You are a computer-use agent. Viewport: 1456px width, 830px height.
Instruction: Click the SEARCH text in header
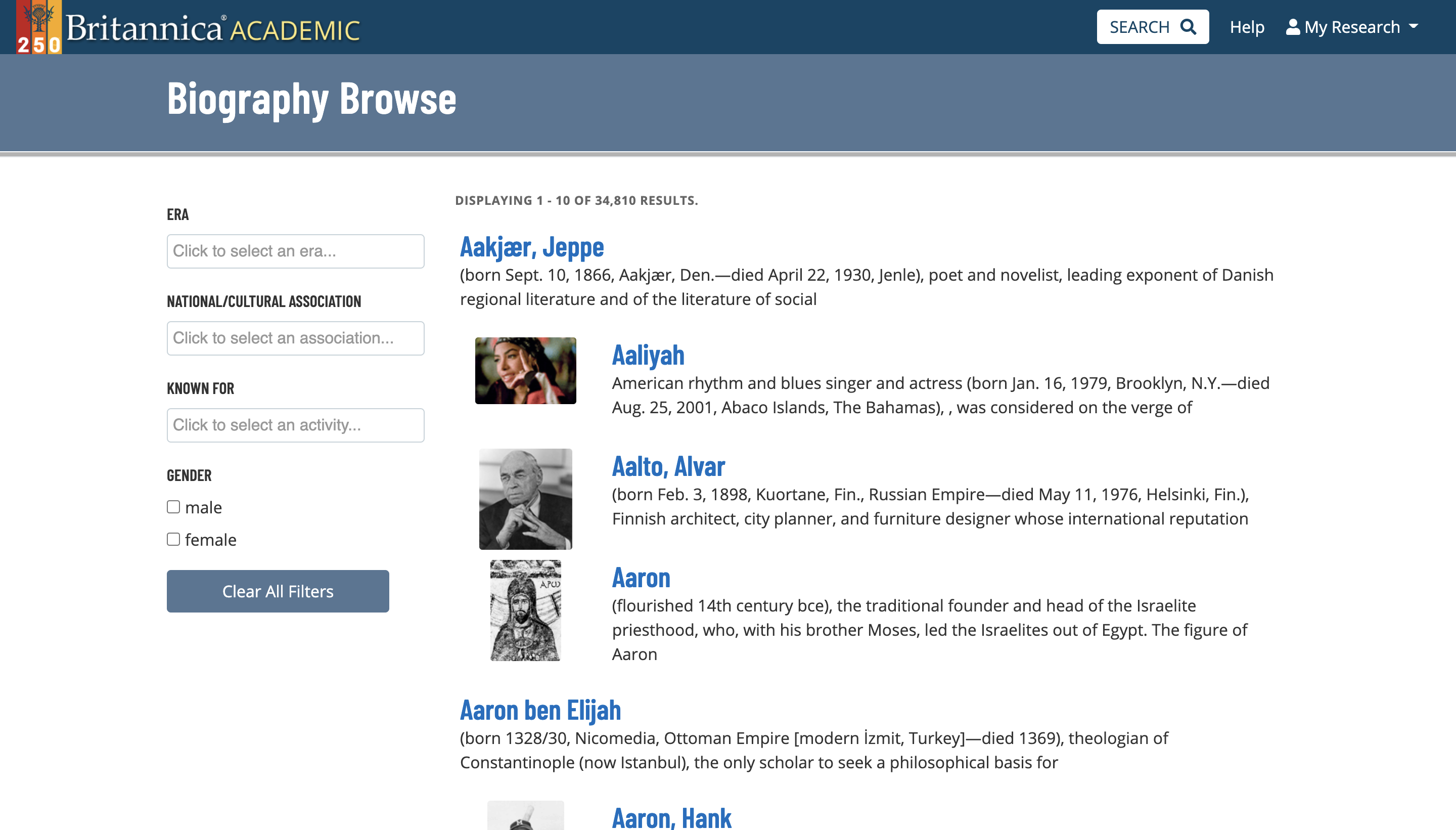point(1140,27)
